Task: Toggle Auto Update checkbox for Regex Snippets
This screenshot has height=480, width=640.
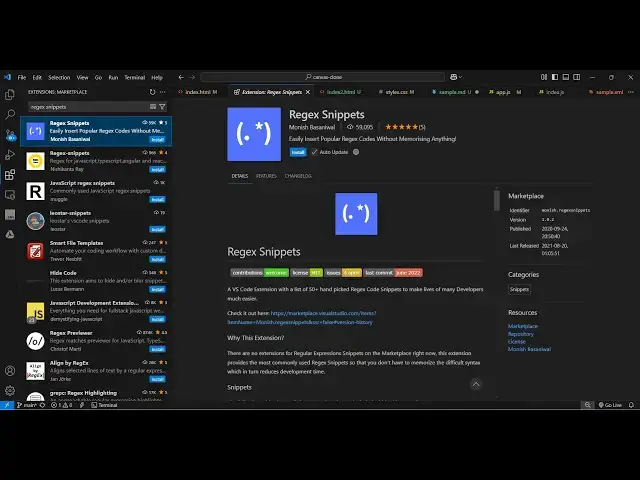Action: click(x=314, y=152)
